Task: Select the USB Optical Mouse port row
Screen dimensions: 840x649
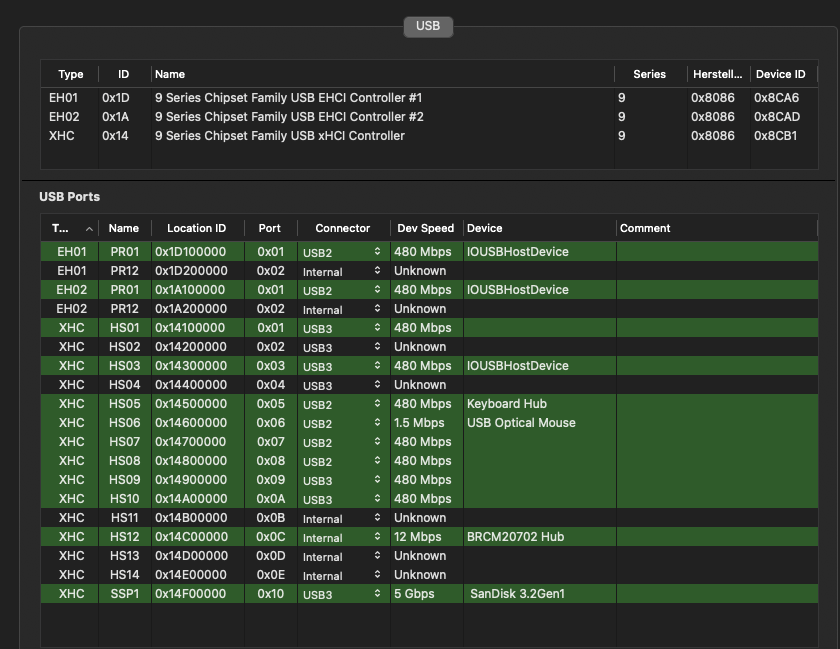Action: pyautogui.click(x=521, y=423)
